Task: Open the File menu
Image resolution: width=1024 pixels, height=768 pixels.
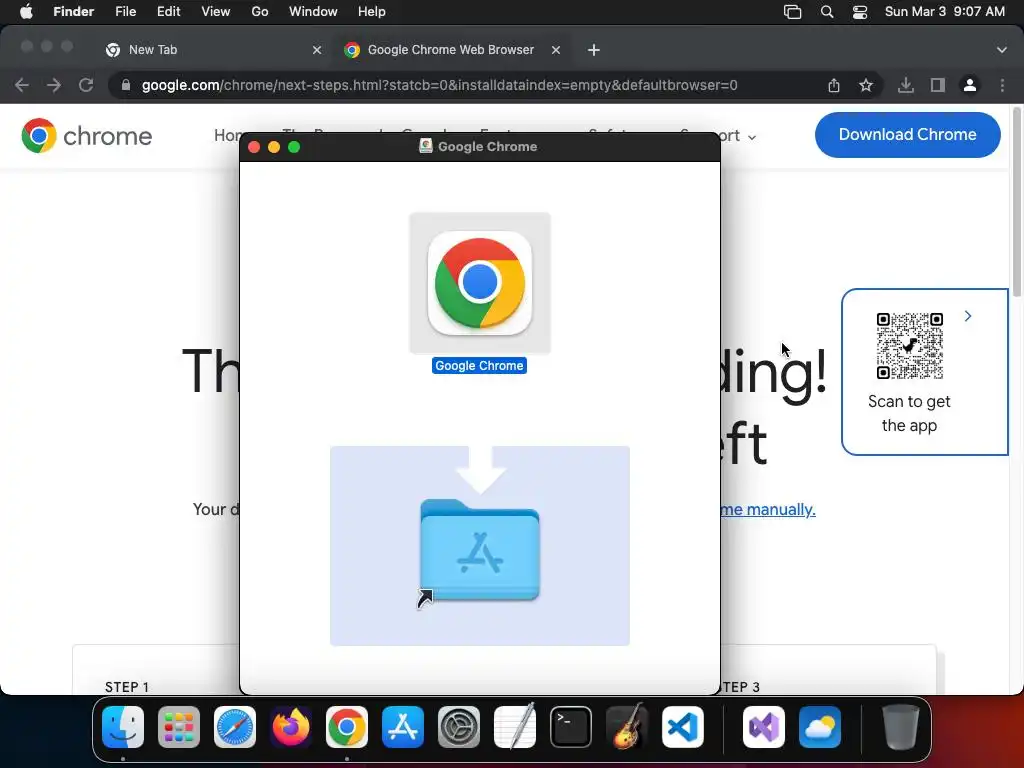Action: tap(125, 12)
